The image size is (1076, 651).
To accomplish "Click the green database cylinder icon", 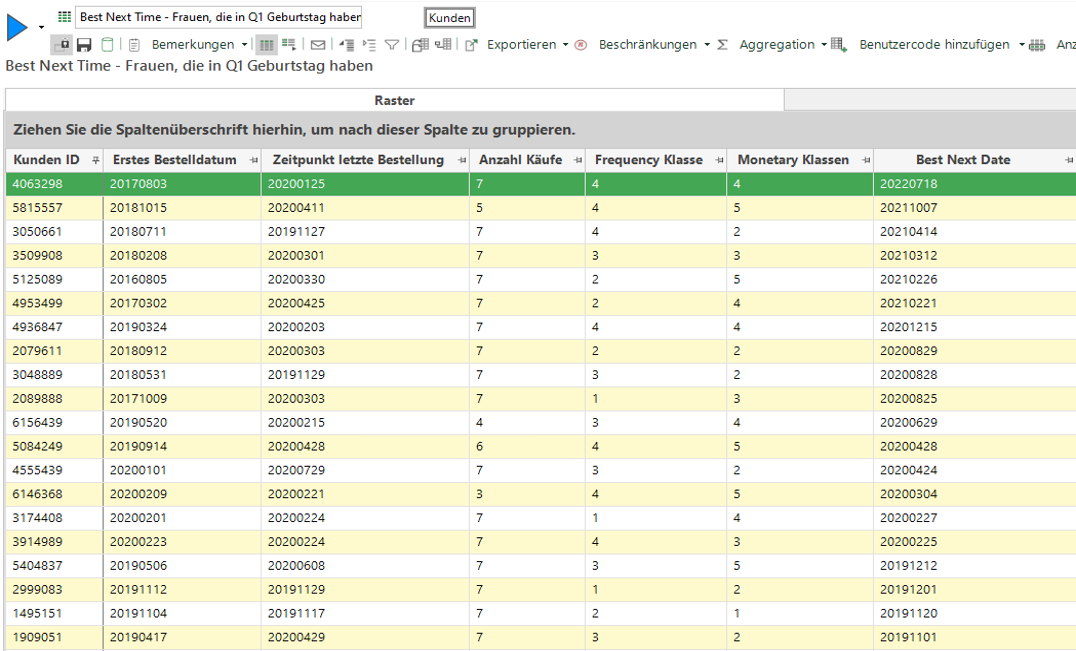I will point(107,45).
